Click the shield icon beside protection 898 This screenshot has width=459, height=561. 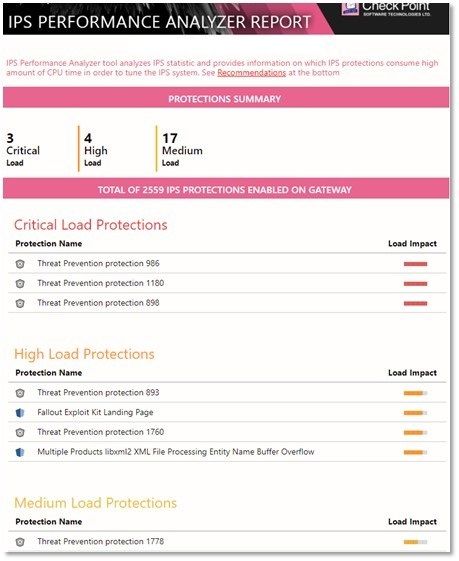pos(20,303)
